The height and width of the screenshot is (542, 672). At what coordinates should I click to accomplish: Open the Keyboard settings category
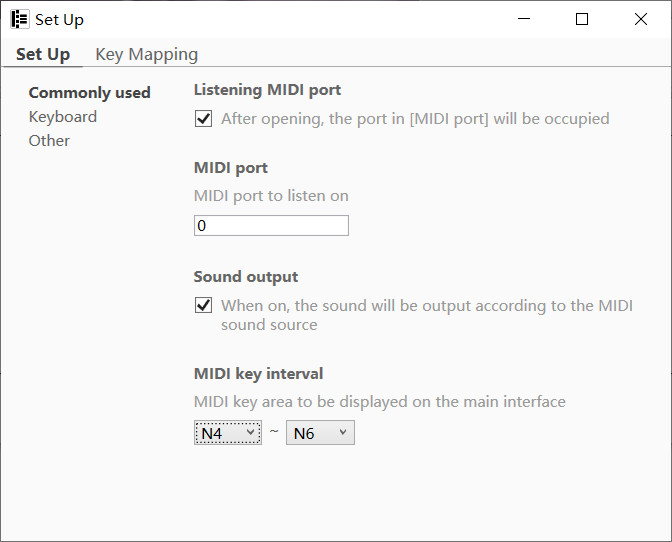63,117
